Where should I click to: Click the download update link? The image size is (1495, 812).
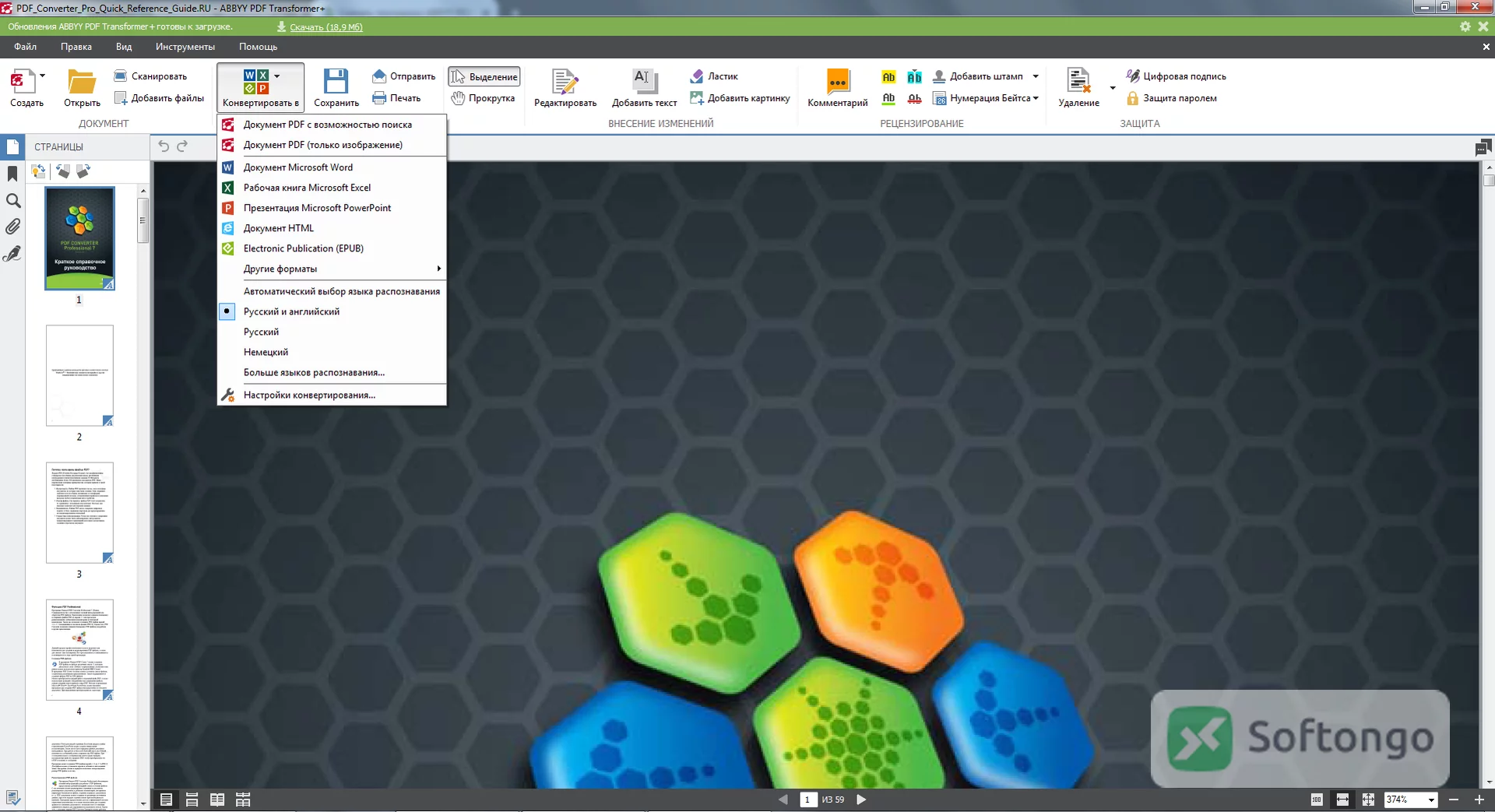click(325, 26)
